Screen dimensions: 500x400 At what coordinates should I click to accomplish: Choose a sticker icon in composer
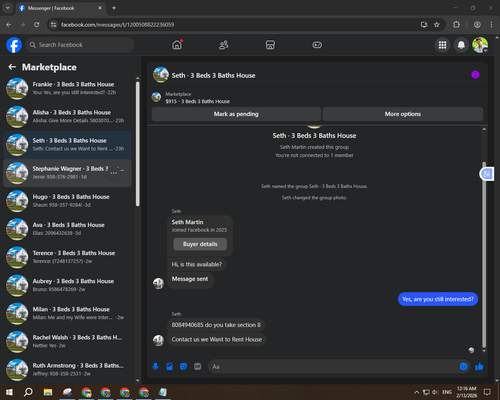pos(183,367)
